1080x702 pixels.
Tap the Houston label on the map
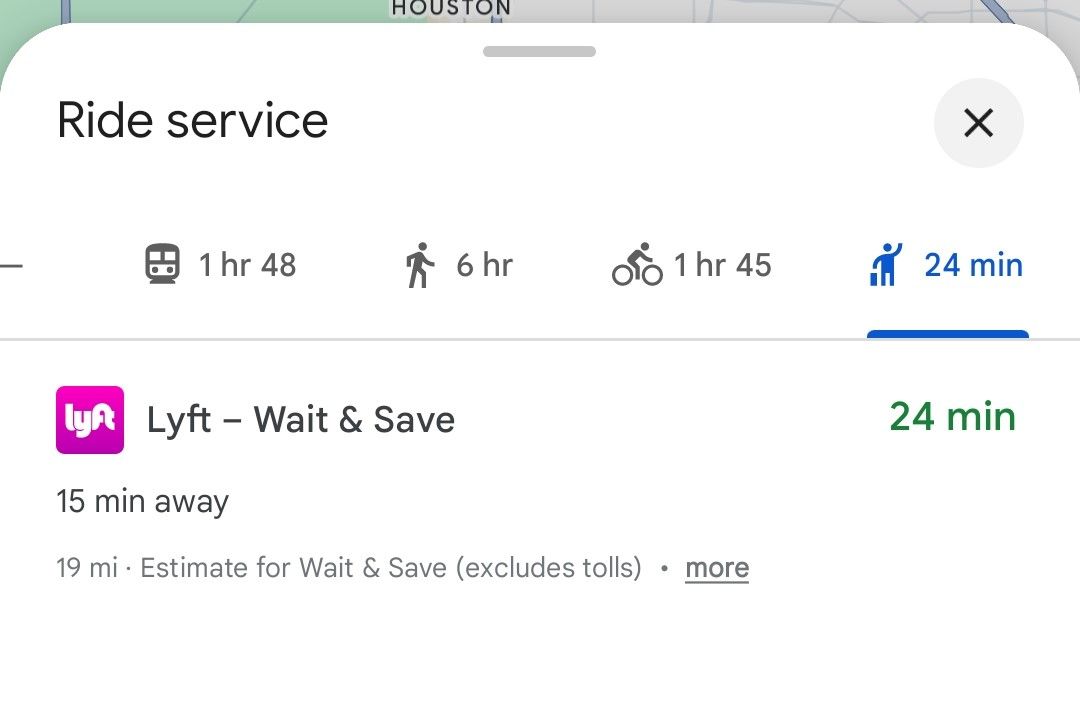tap(451, 8)
